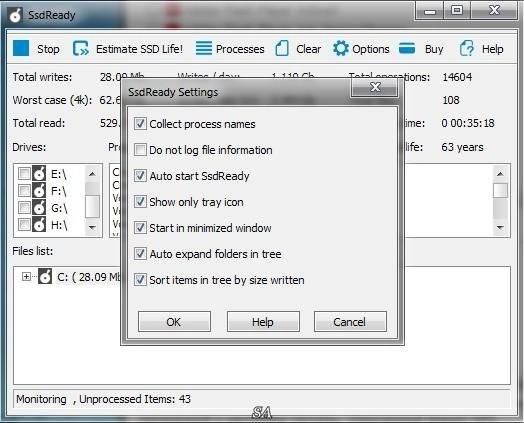Click the G:\ drive disk icon
The width and height of the screenshot is (524, 423).
(39, 207)
